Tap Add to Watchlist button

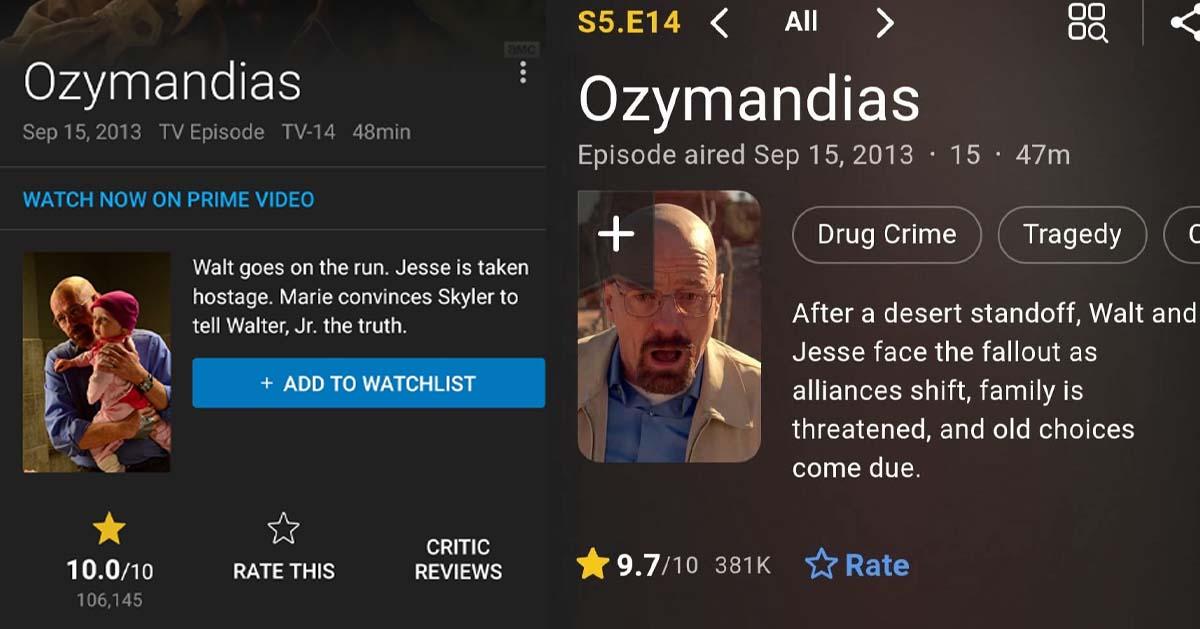pyautogui.click(x=369, y=383)
